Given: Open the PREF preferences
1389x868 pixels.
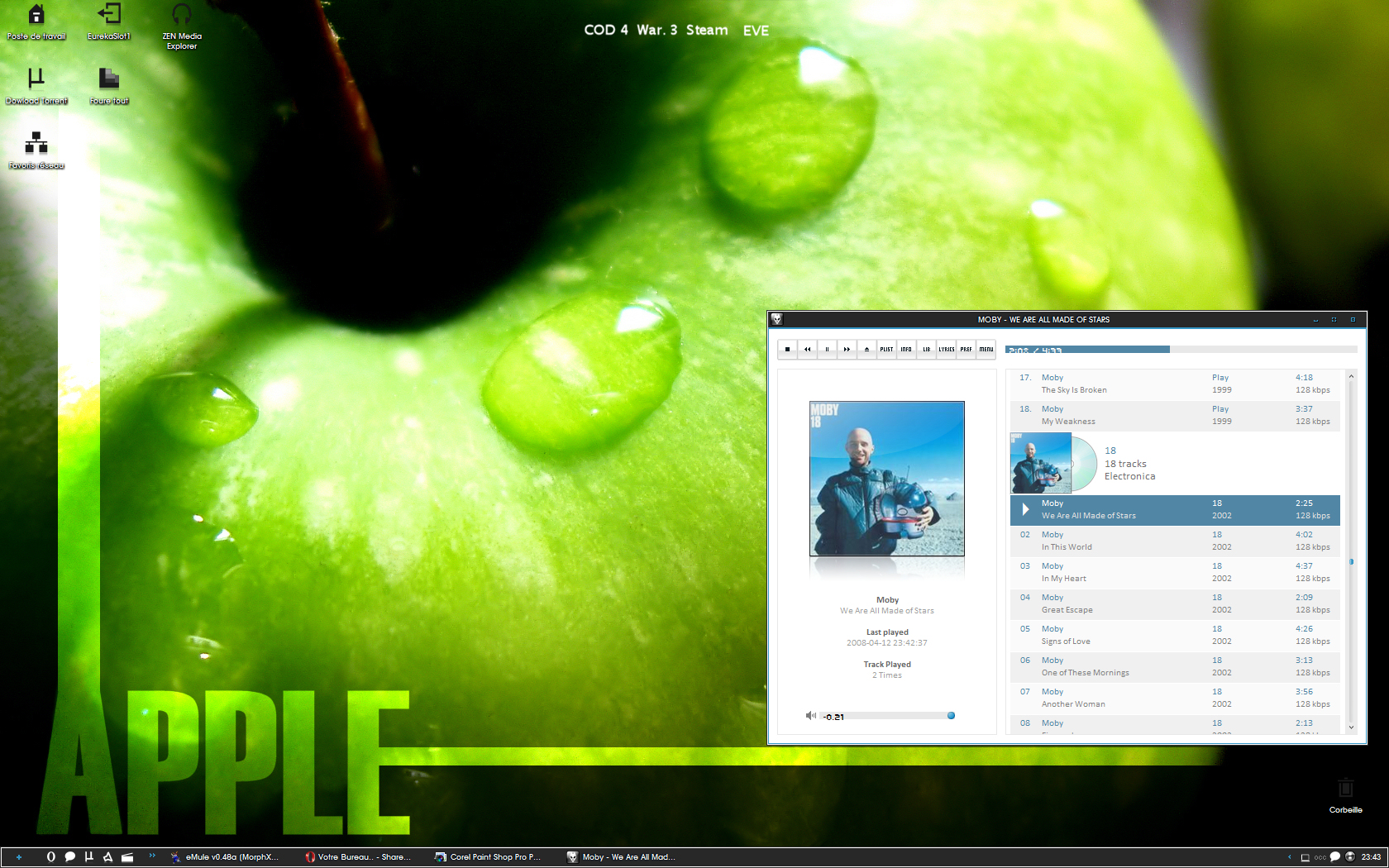Looking at the screenshot, I should pyautogui.click(x=966, y=349).
